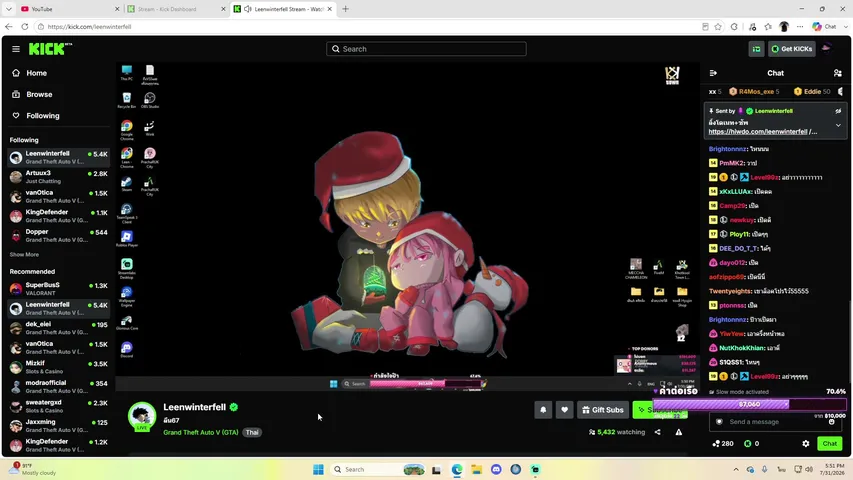853x480 pixels.
Task: Open Browse in the sidebar
Action: tap(33, 94)
